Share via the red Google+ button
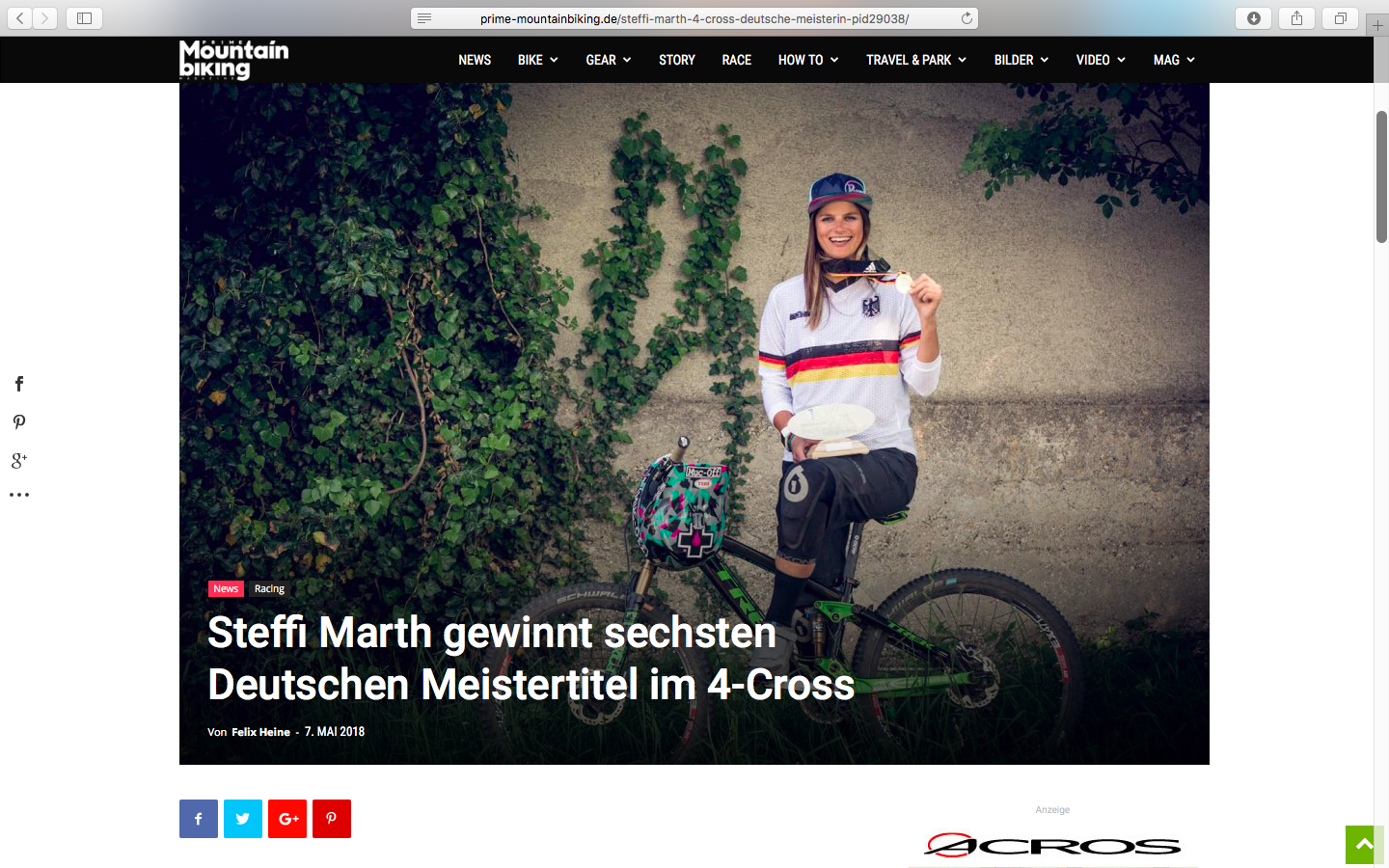Viewport: 1389px width, 868px height. click(287, 819)
